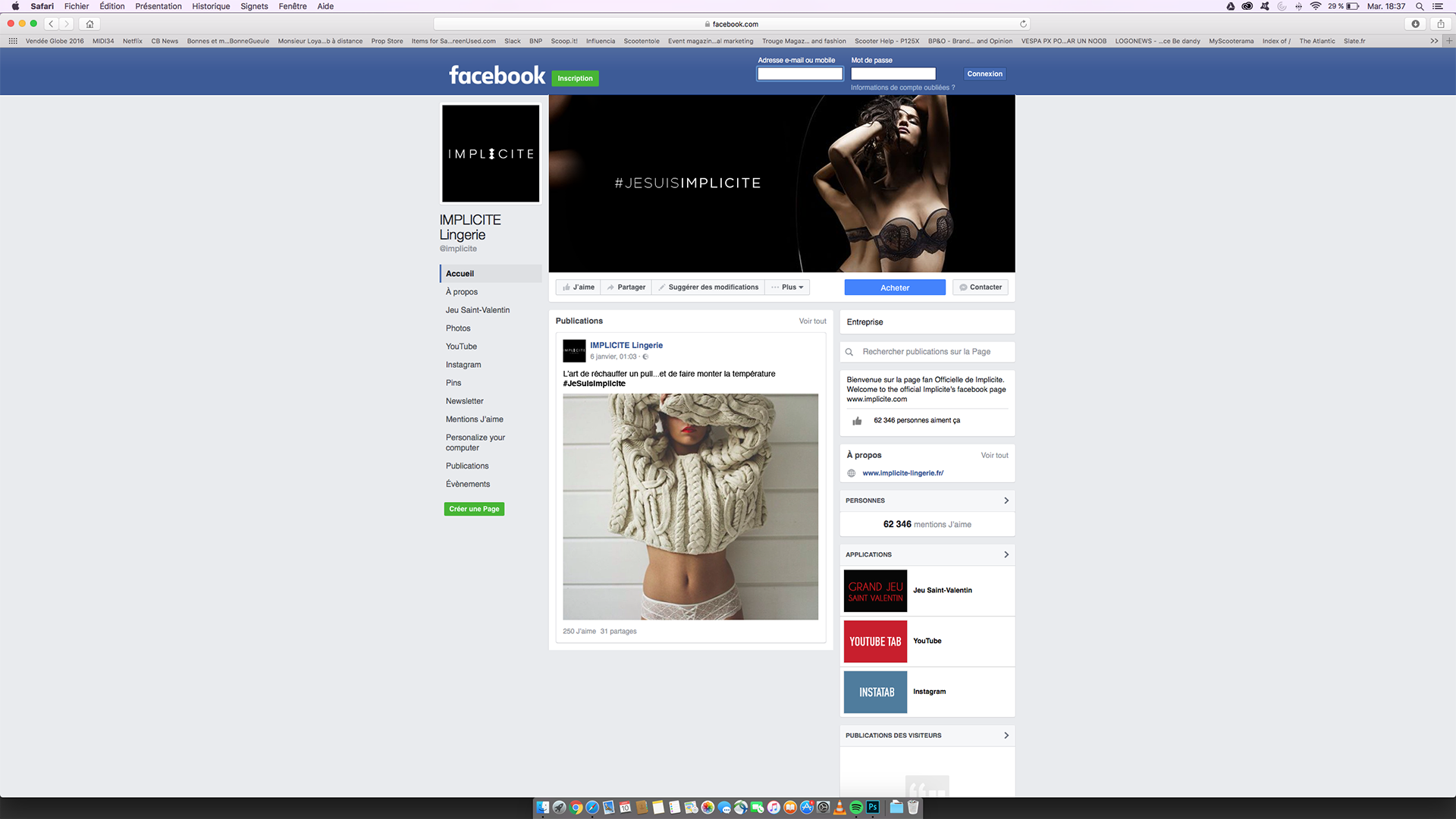This screenshot has width=1456, height=819.
Task: Click the Connexion button
Action: click(x=984, y=74)
